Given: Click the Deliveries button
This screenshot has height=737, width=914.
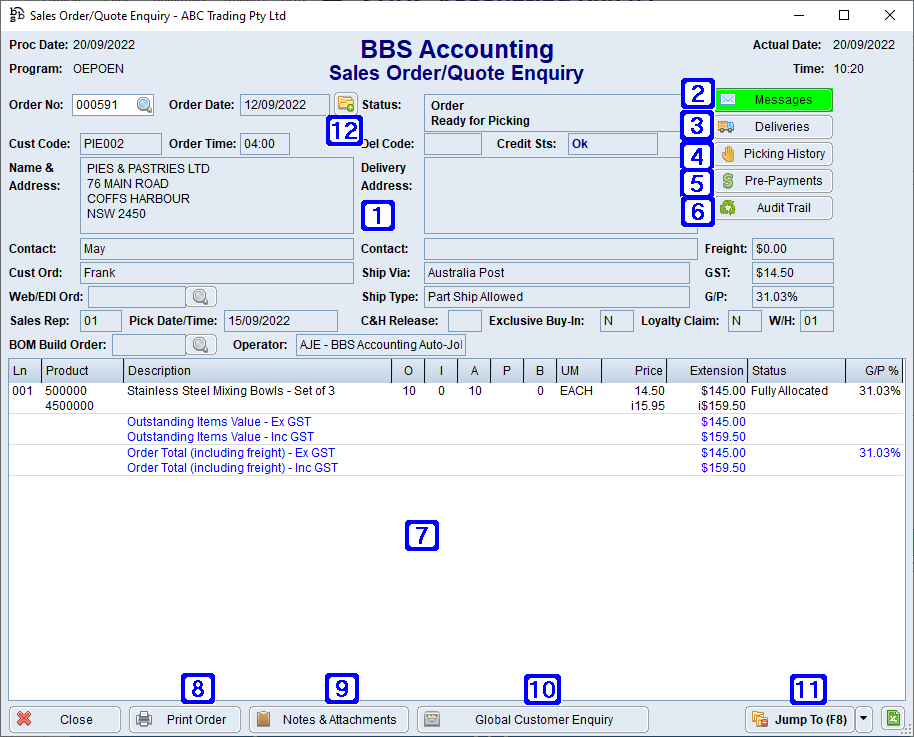Looking at the screenshot, I should click(773, 127).
